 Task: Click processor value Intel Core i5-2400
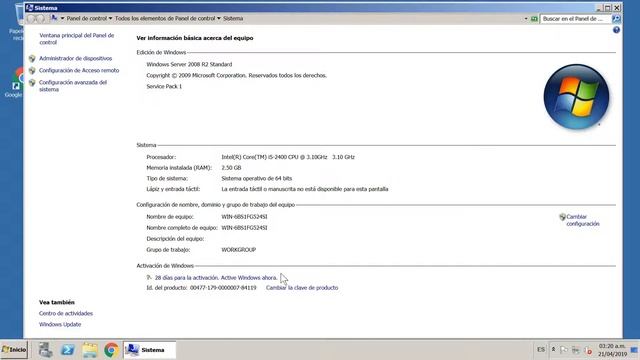click(288, 157)
